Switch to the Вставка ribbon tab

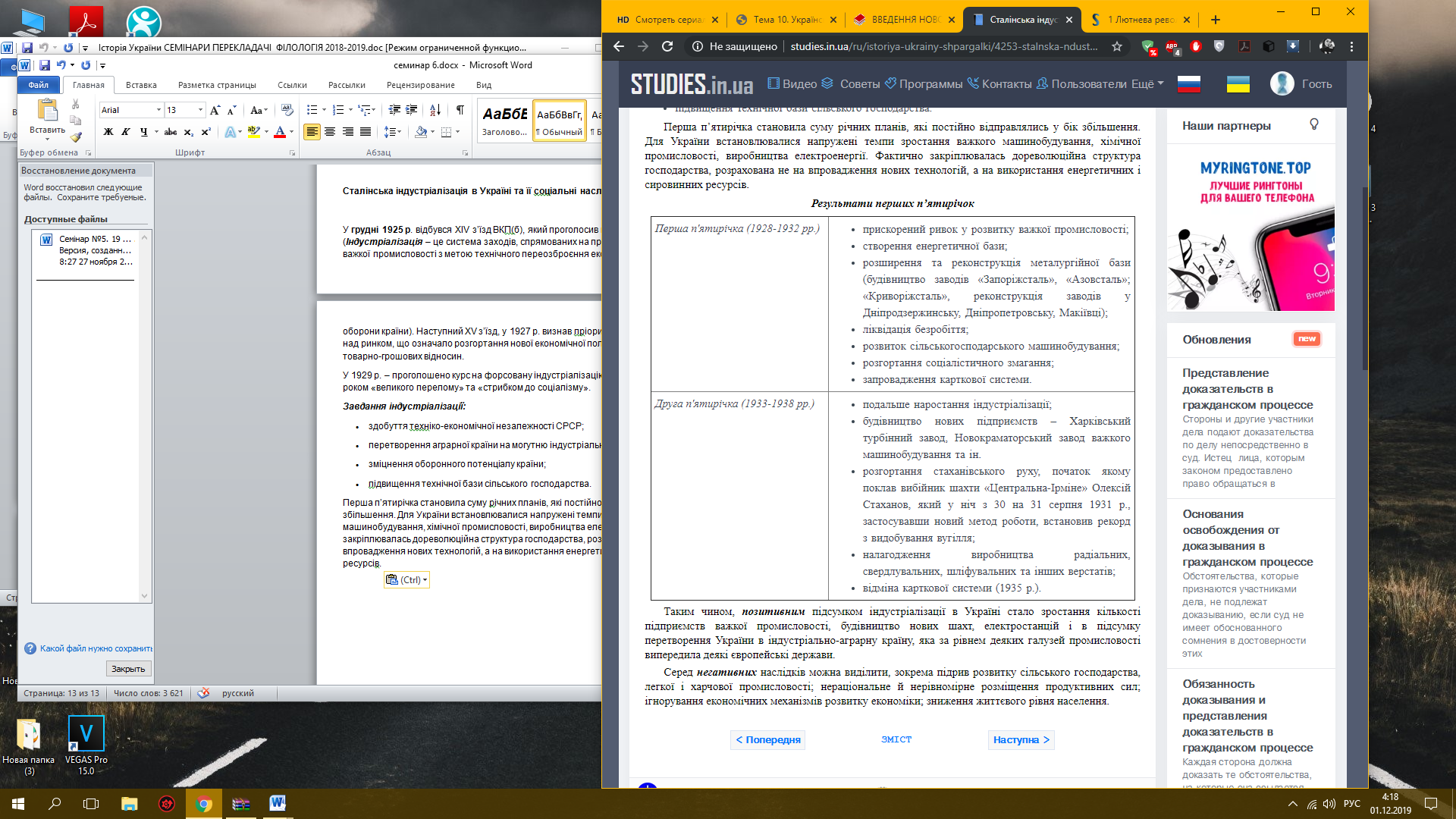tap(141, 85)
